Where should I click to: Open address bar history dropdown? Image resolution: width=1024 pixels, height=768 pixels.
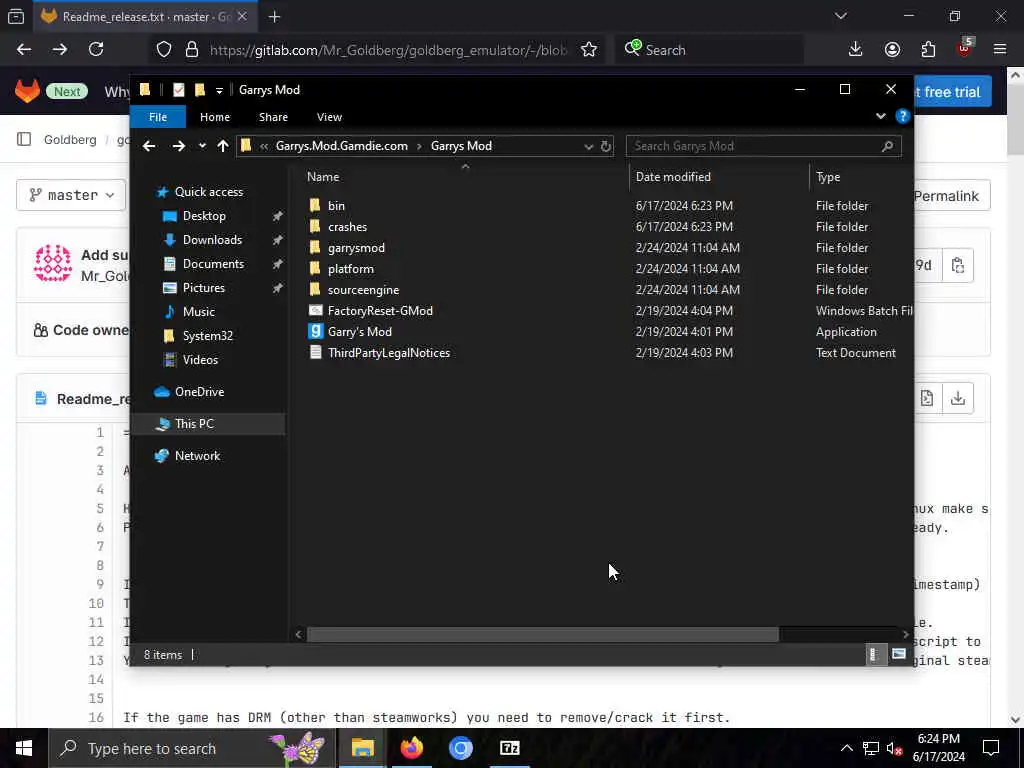[588, 146]
